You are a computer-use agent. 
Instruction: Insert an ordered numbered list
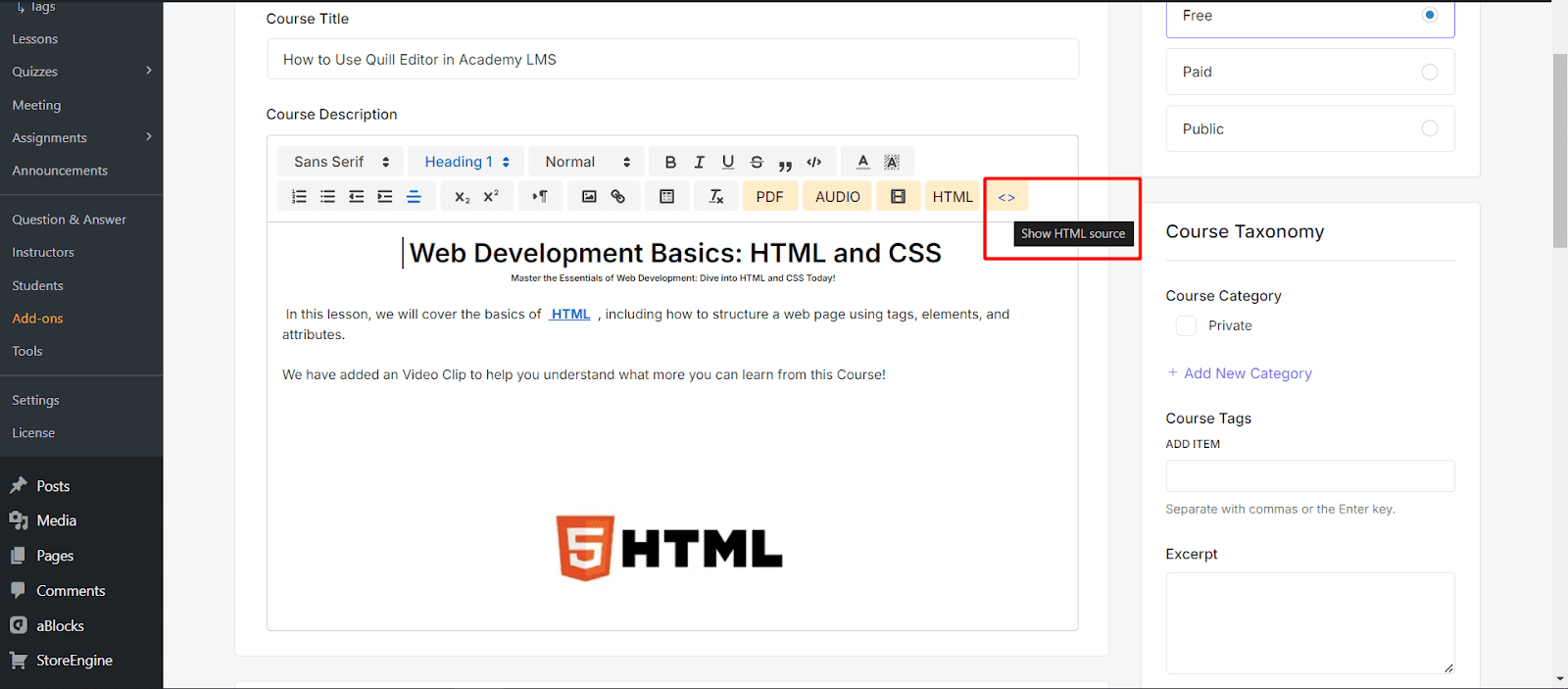point(299,197)
